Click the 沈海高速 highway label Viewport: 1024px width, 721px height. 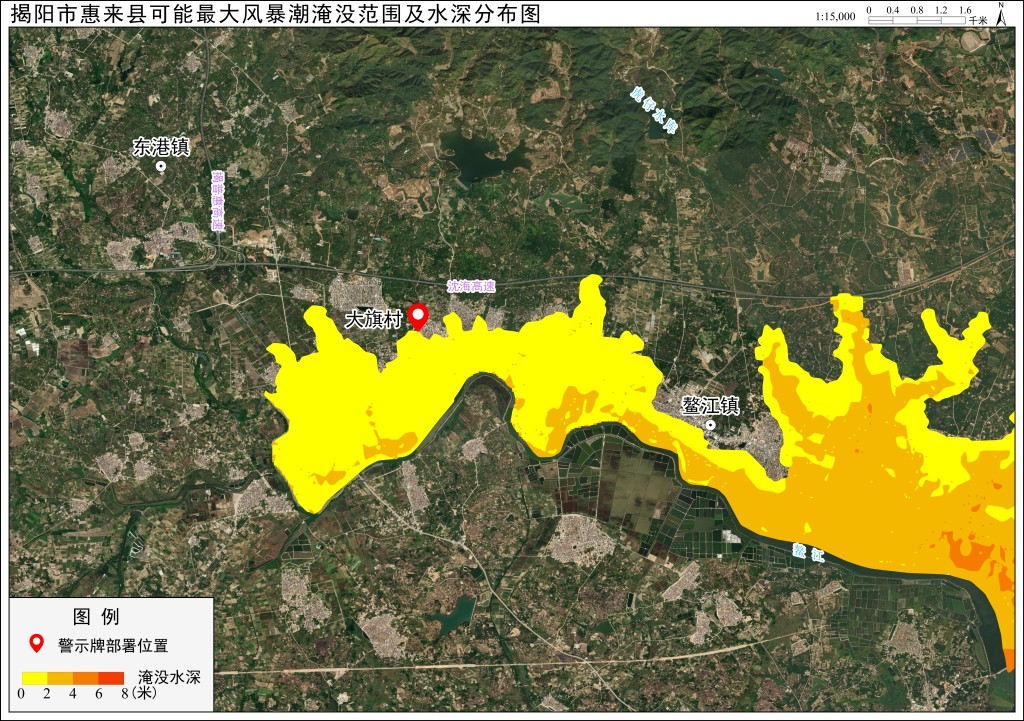click(471, 286)
